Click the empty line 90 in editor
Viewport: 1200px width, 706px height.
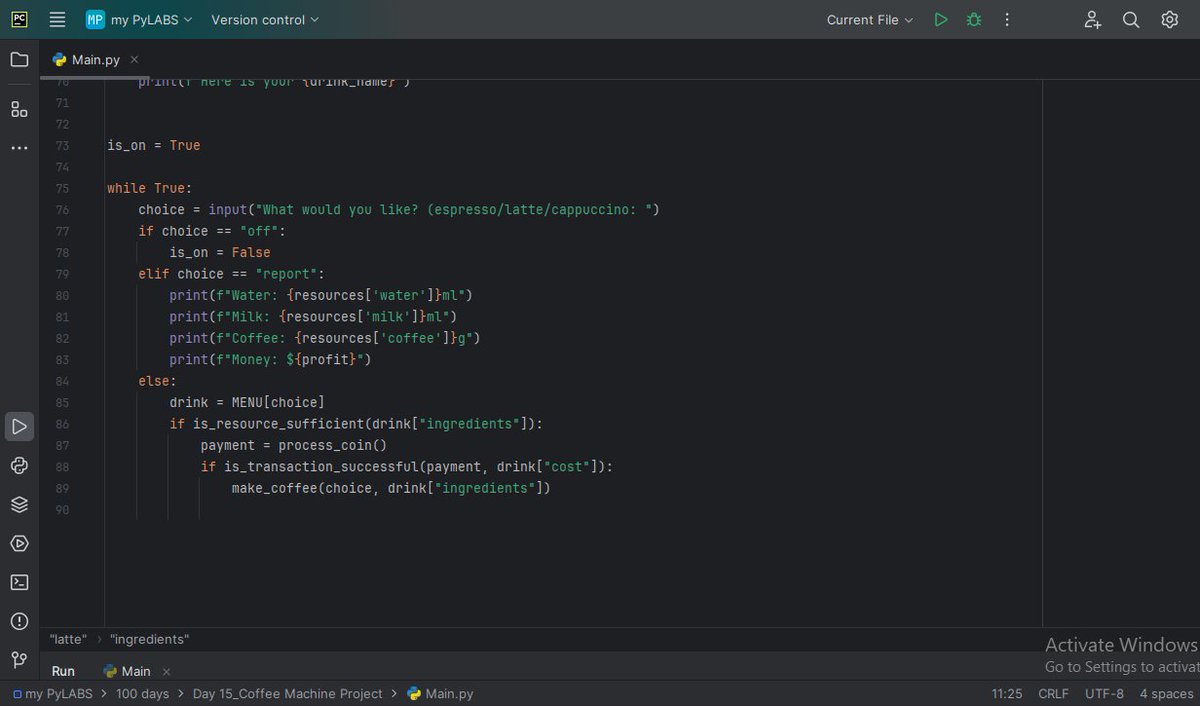[575, 510]
